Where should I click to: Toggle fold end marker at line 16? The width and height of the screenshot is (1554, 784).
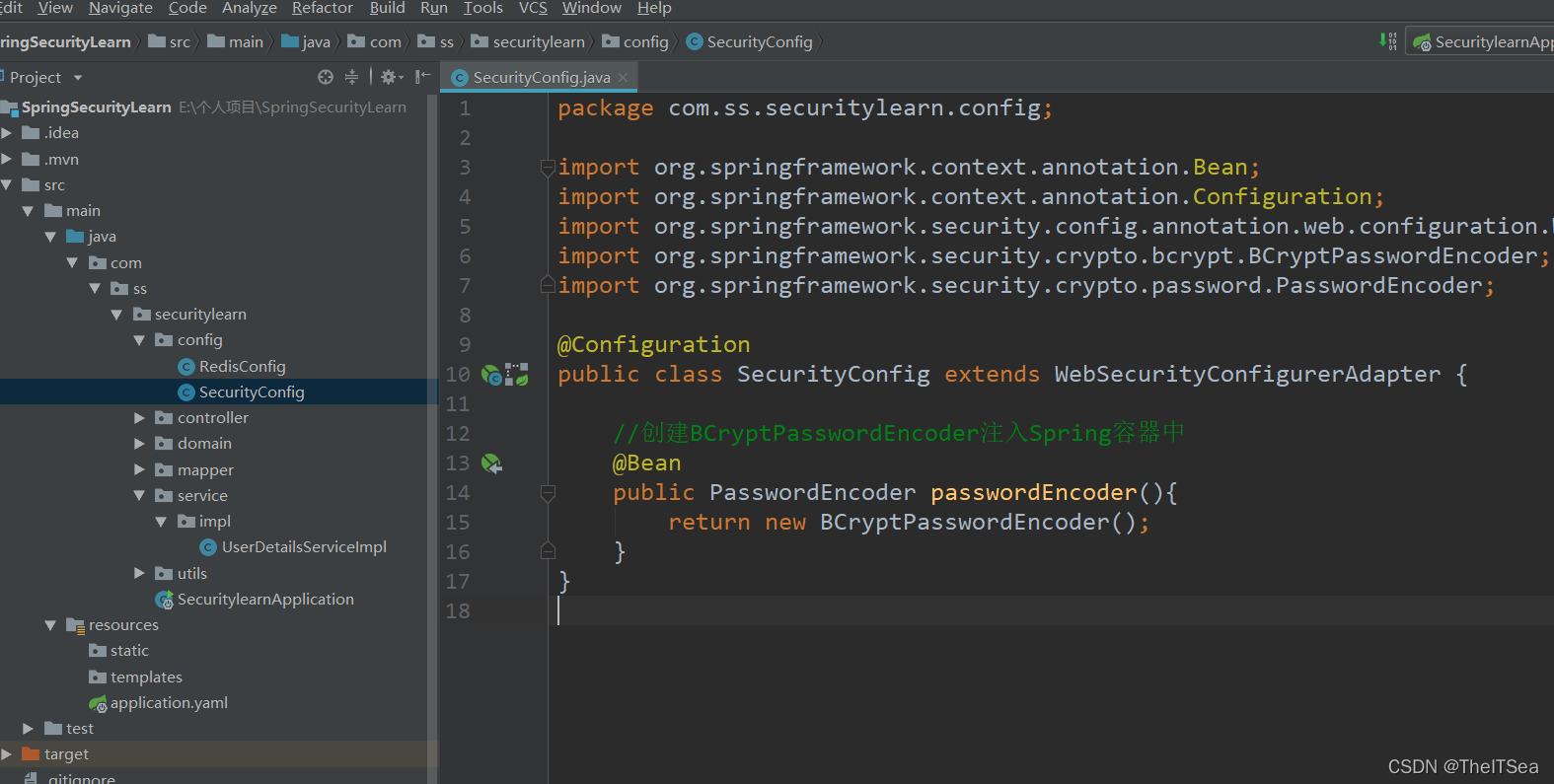pyautogui.click(x=548, y=552)
